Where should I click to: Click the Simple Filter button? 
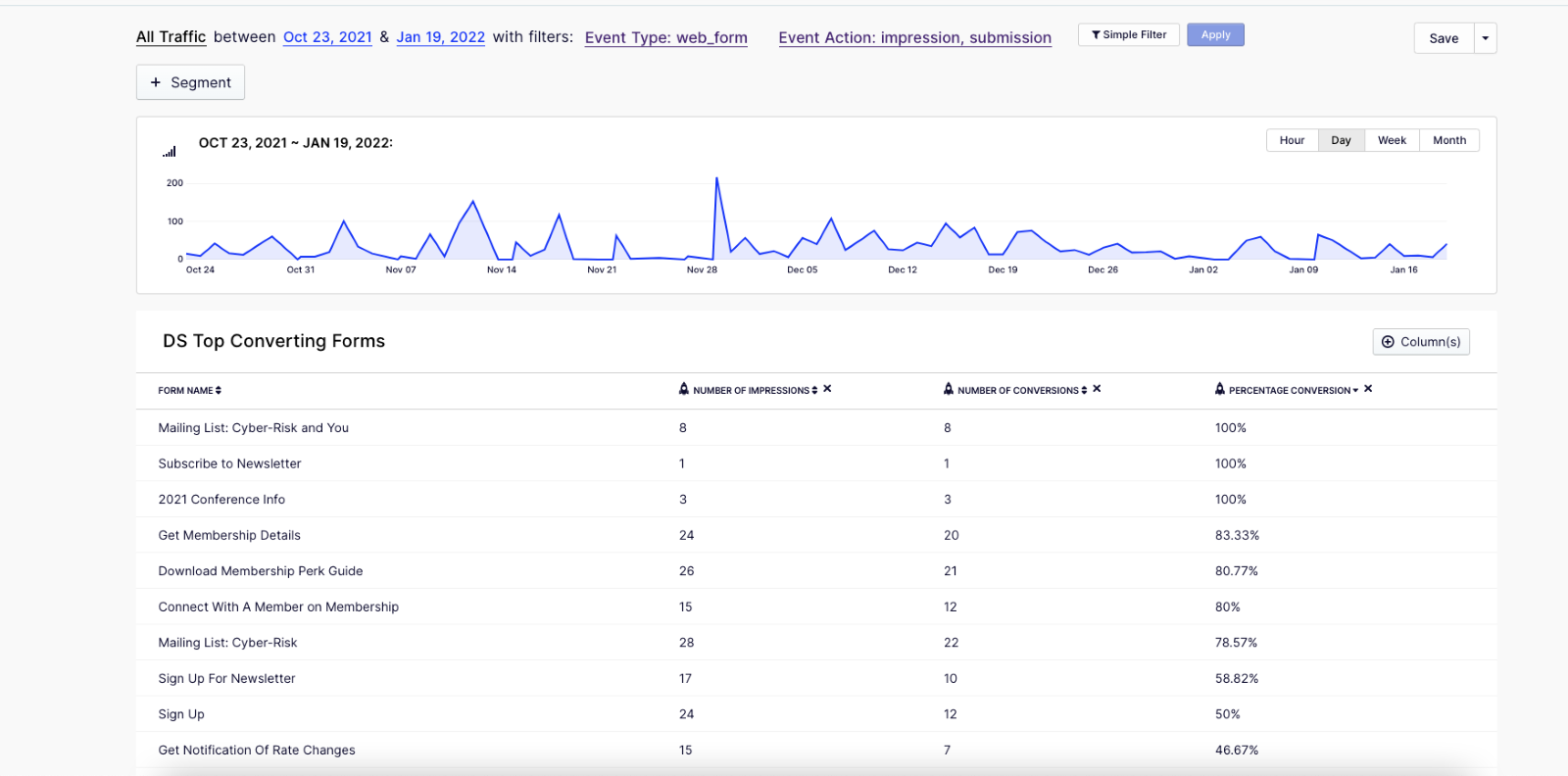click(x=1129, y=34)
